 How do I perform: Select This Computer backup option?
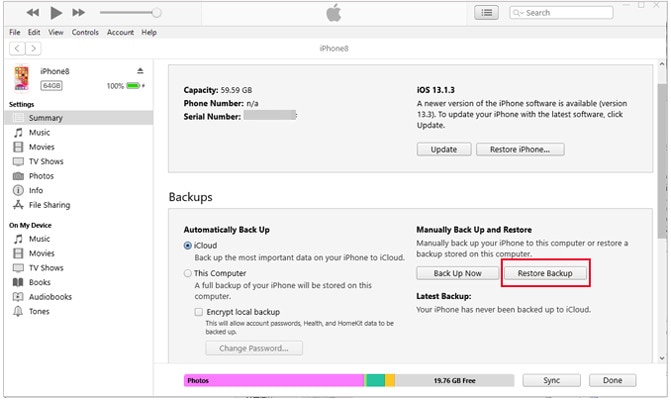point(189,272)
